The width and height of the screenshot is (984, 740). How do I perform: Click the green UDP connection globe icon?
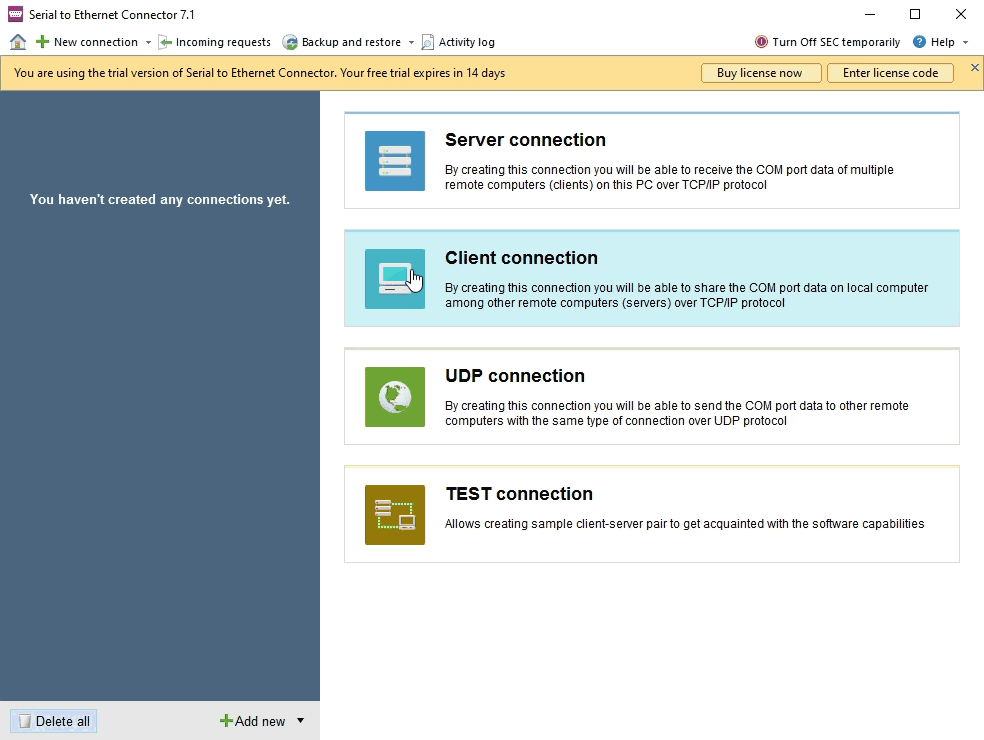tap(395, 397)
